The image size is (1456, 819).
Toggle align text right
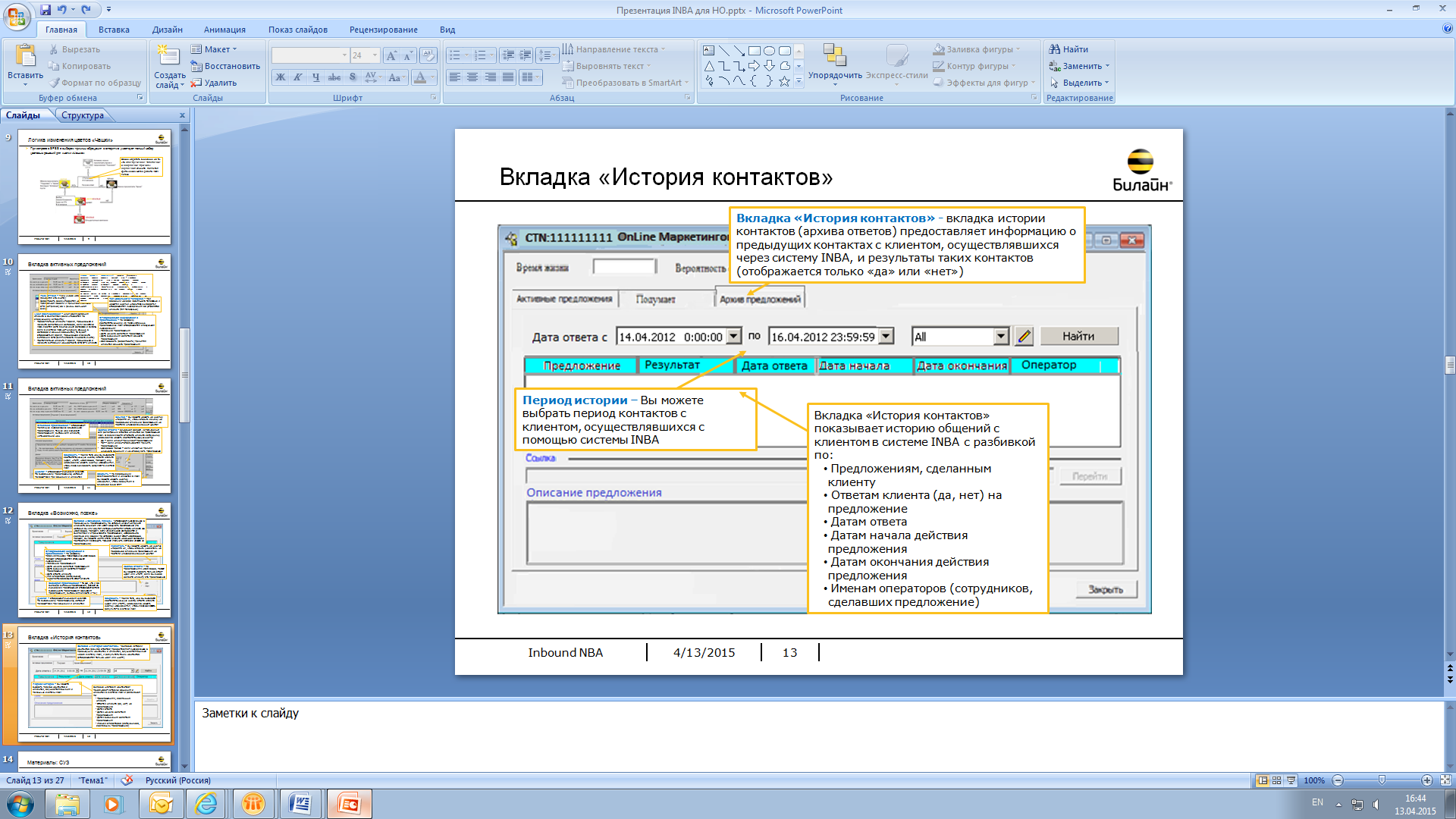490,77
